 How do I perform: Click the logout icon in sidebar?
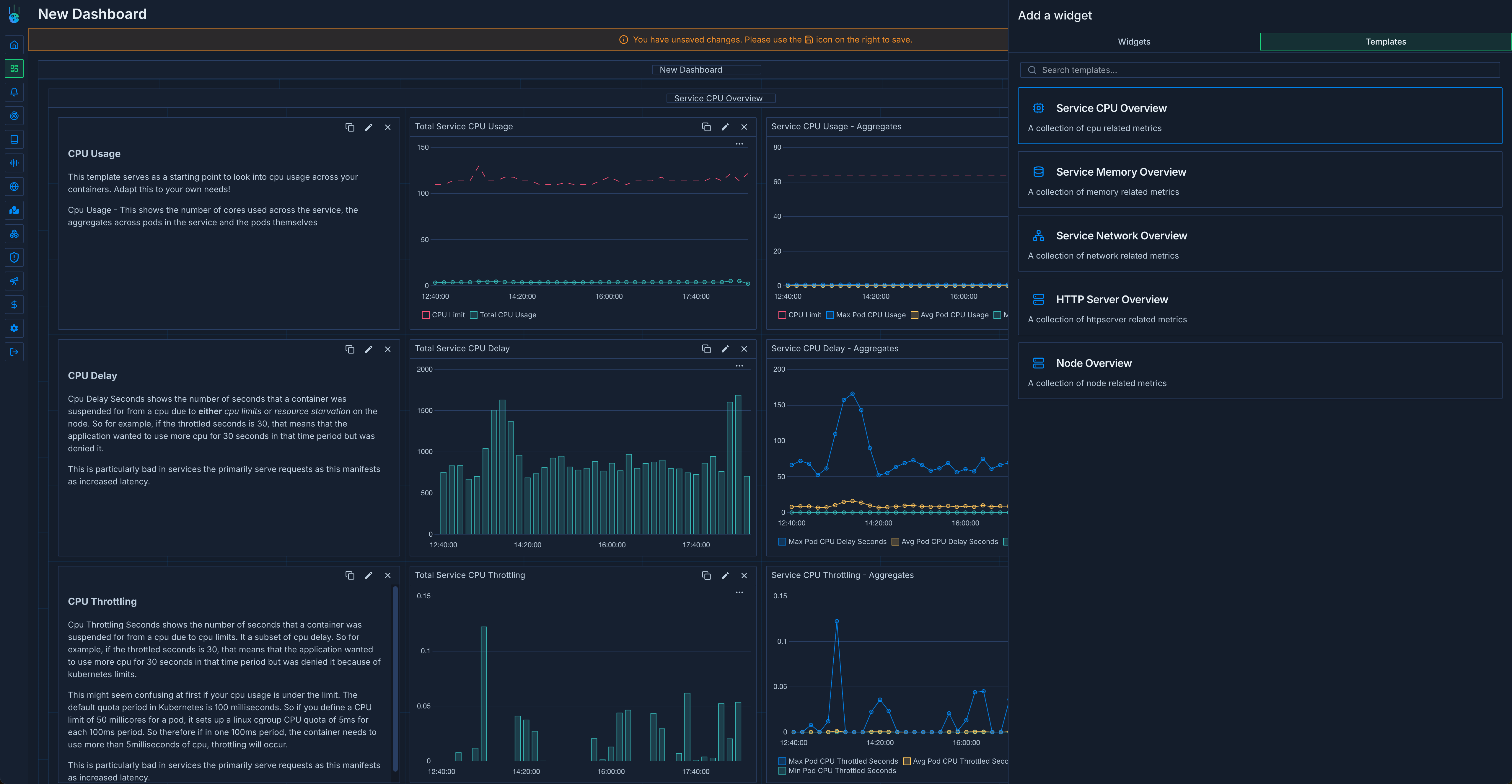[x=14, y=352]
